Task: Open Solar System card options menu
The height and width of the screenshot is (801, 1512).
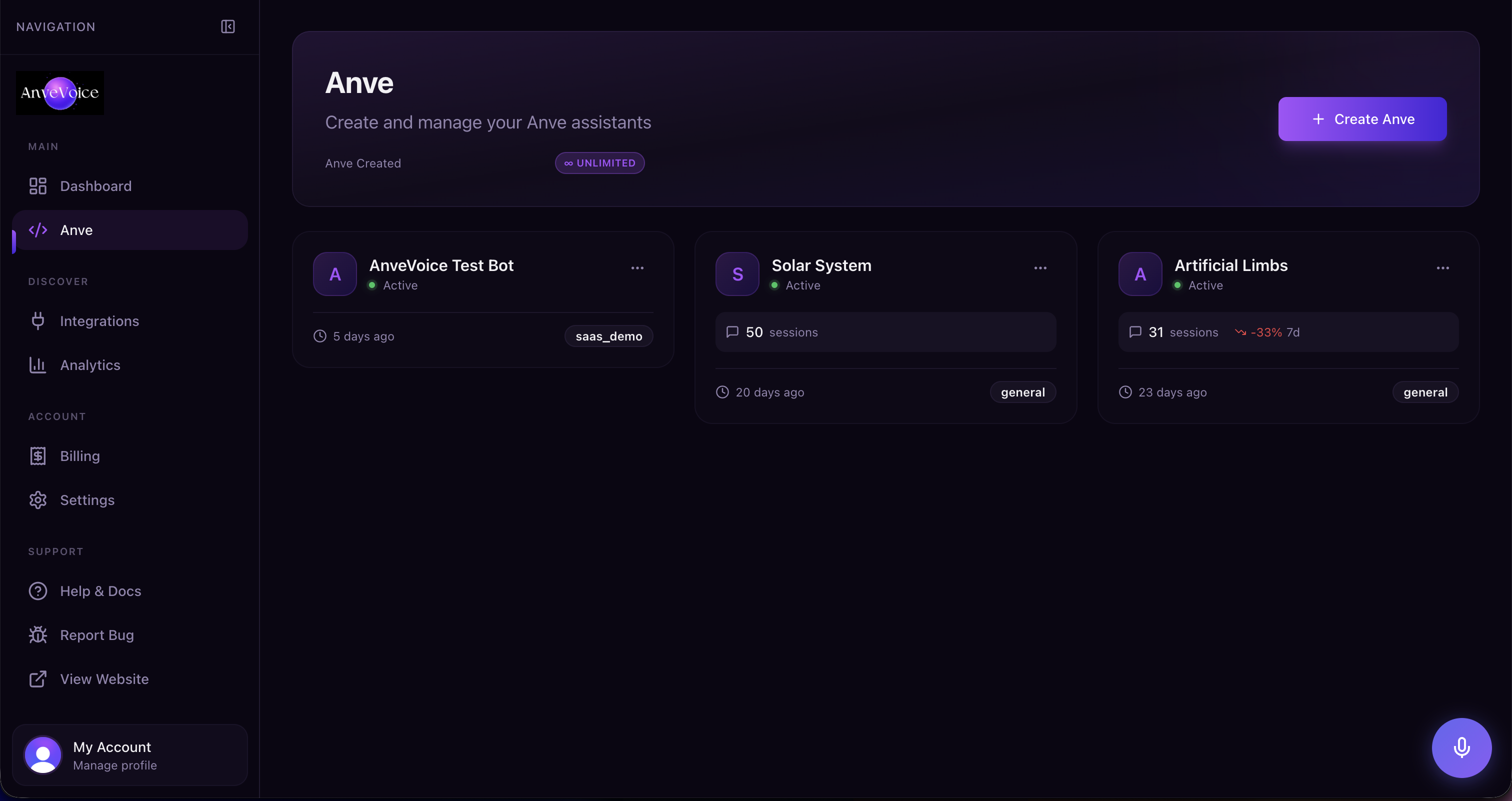Action: (1039, 267)
